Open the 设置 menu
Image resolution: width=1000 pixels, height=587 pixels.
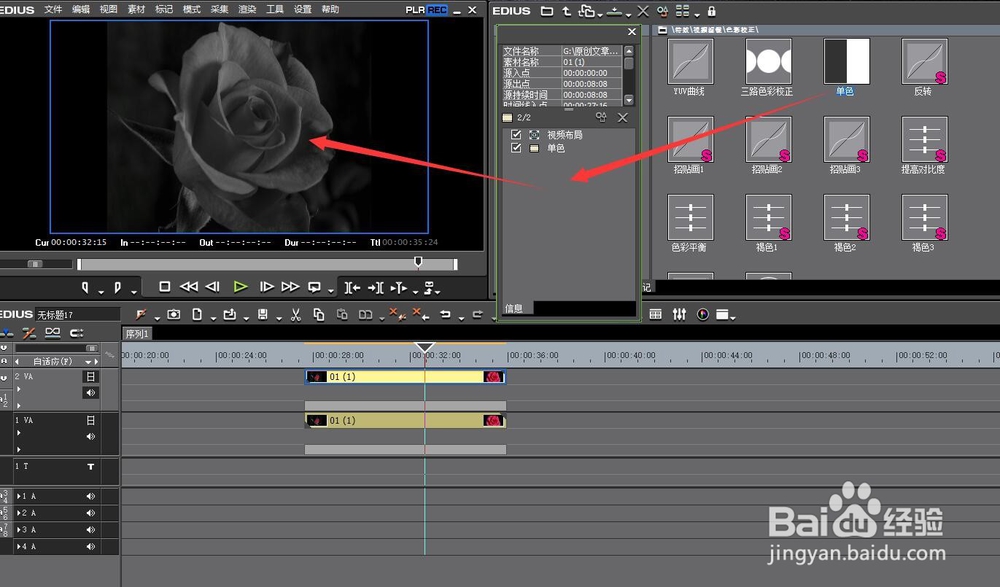pyautogui.click(x=302, y=9)
